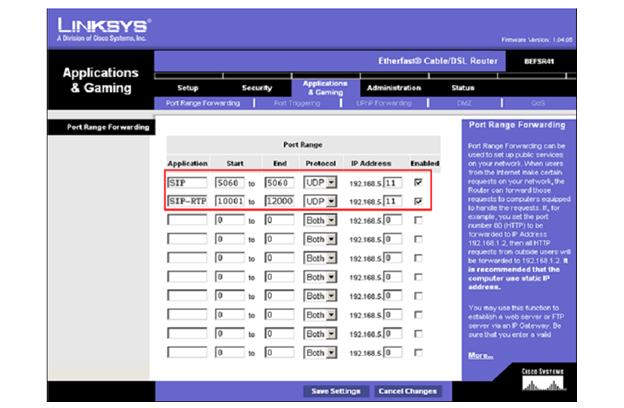This screenshot has height=408, width=624.
Task: Open the Security tab
Action: pyautogui.click(x=257, y=88)
